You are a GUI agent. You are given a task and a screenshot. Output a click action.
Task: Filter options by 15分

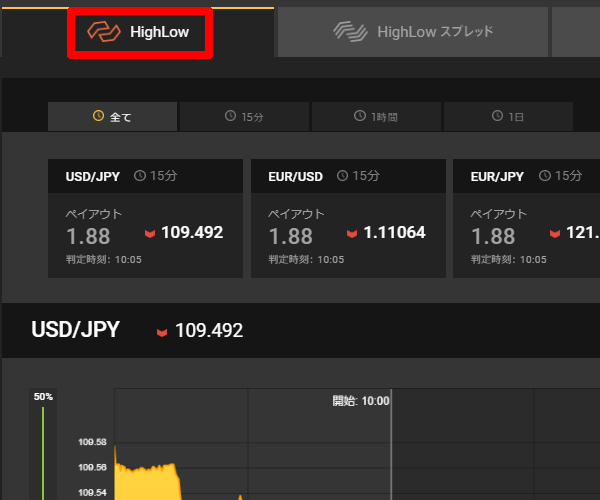pos(244,116)
